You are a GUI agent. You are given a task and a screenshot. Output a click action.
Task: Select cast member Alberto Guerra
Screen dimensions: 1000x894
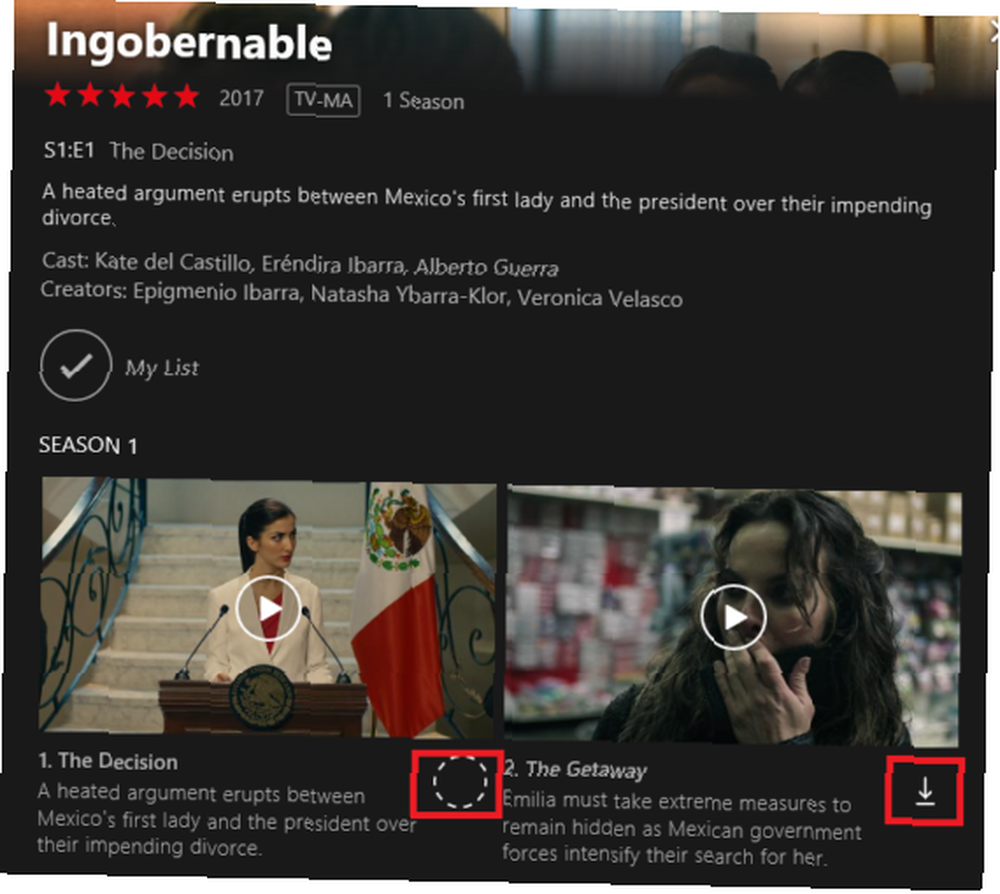click(487, 267)
